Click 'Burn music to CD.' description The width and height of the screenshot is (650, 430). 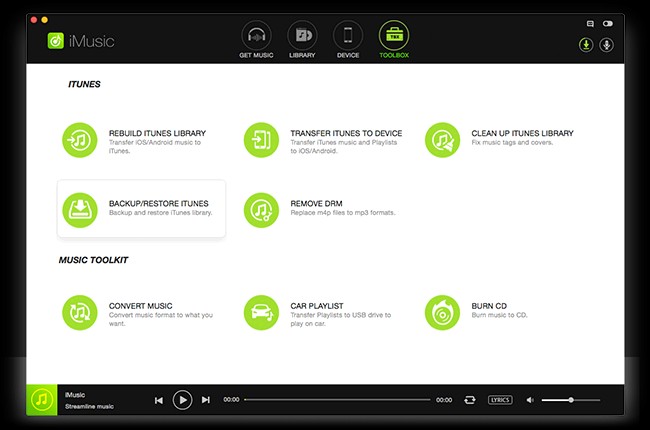(500, 315)
